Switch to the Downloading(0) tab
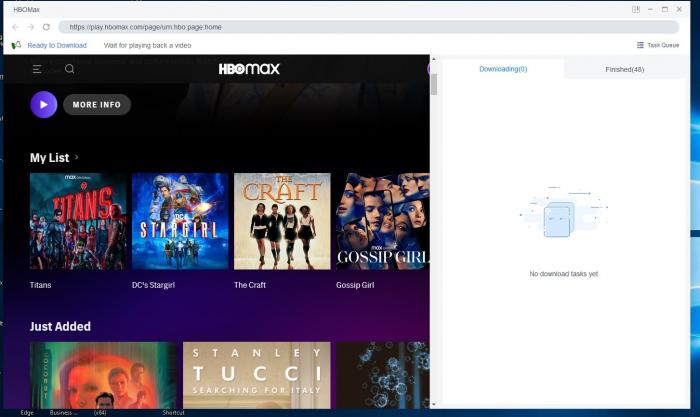The width and height of the screenshot is (700, 417). (x=503, y=69)
